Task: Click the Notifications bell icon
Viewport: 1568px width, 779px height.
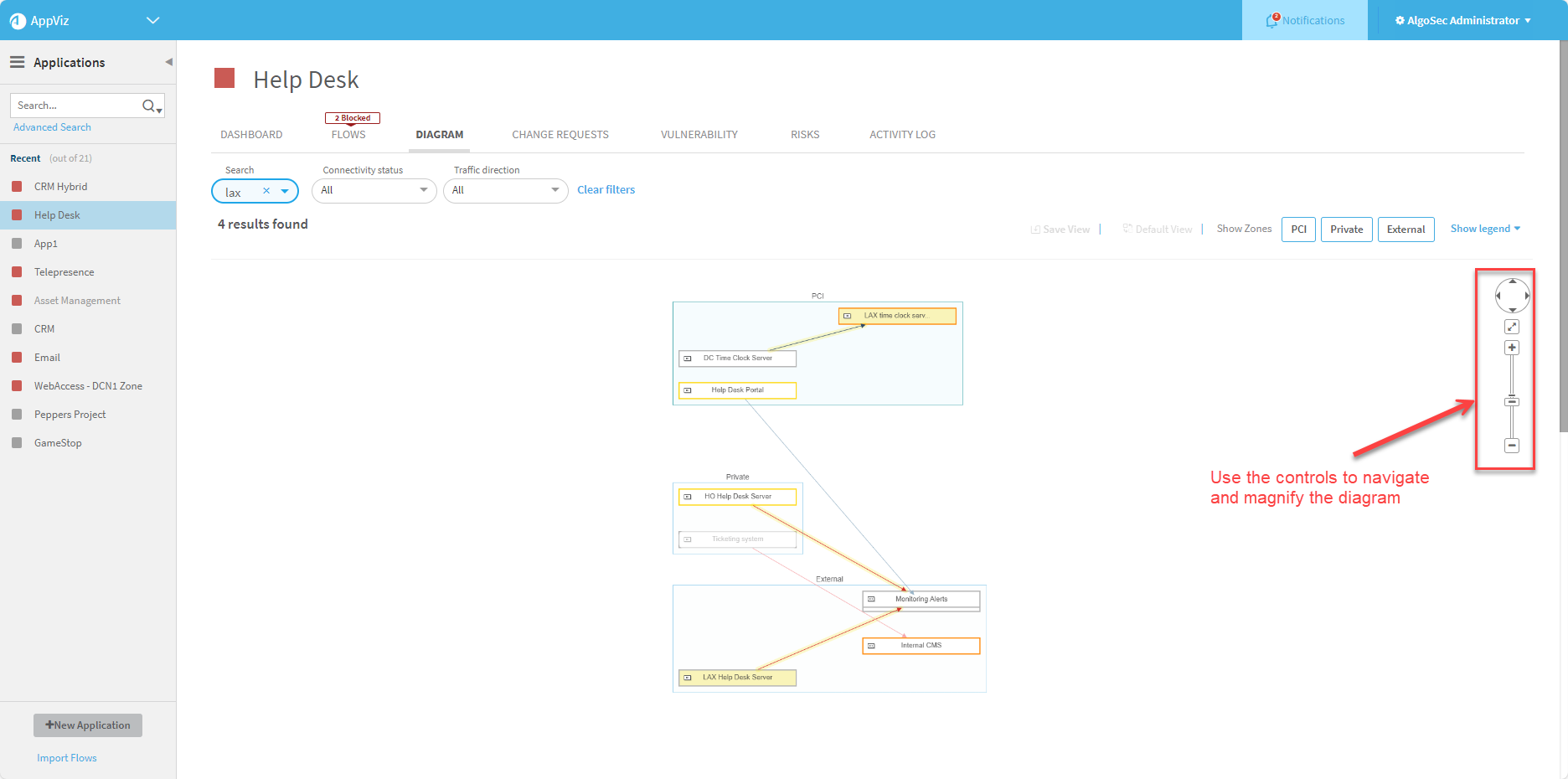Action: click(1272, 20)
